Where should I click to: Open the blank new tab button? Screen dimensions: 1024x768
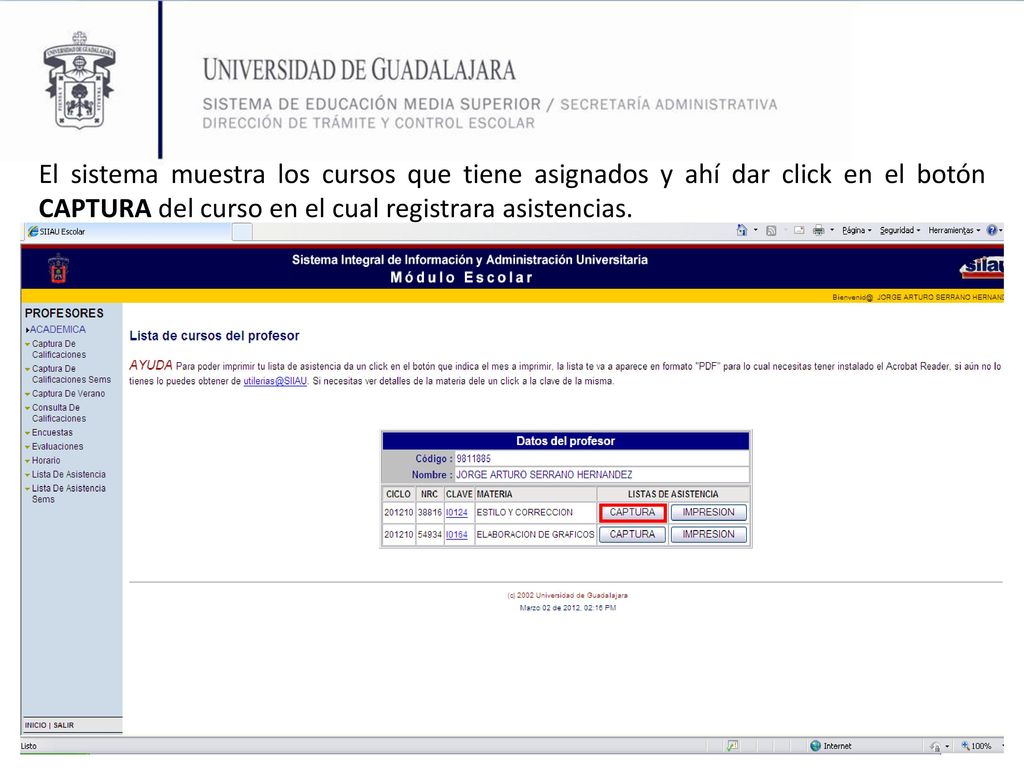(242, 232)
